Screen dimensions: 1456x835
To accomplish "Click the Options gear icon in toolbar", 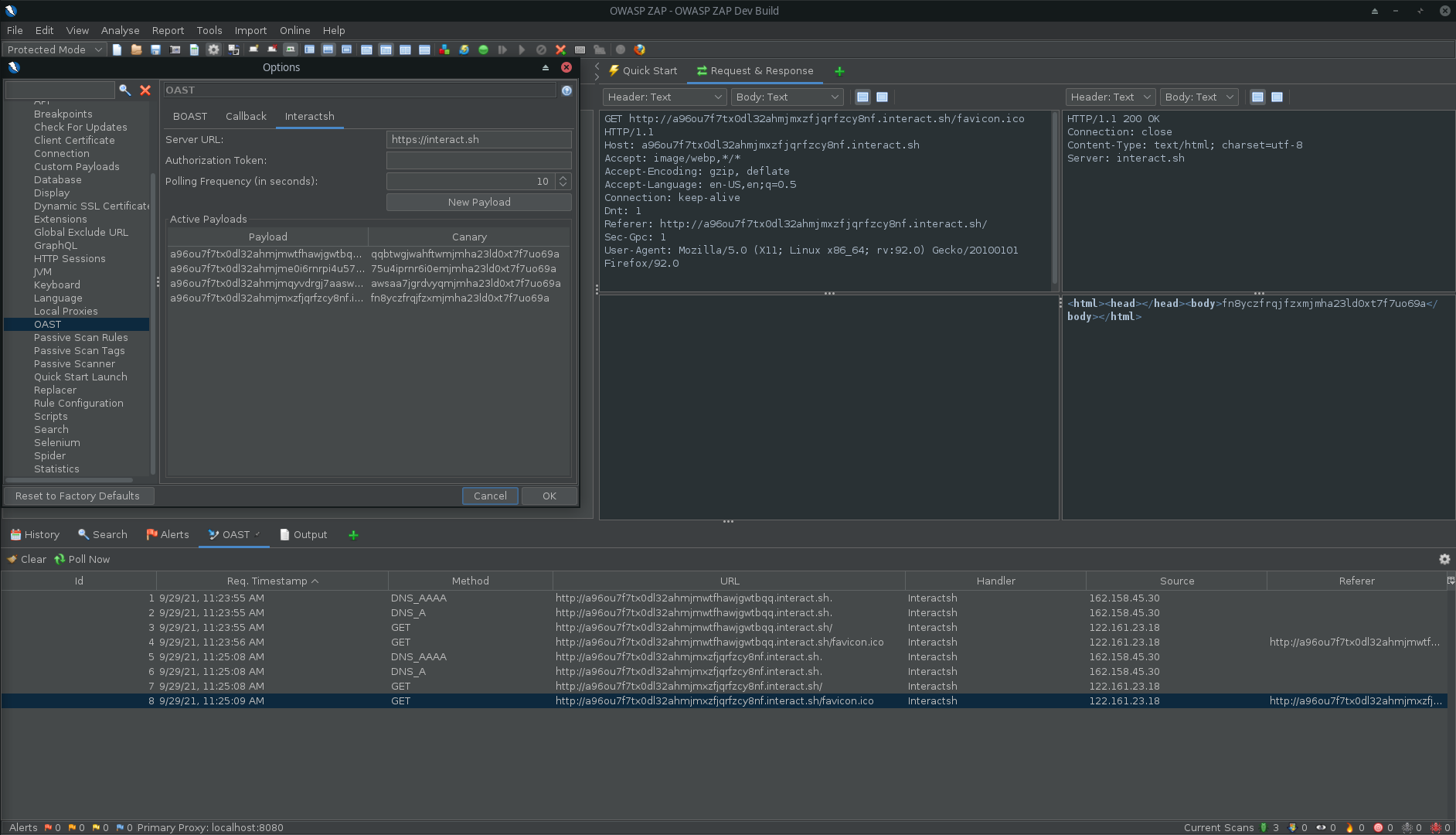I will coord(213,49).
